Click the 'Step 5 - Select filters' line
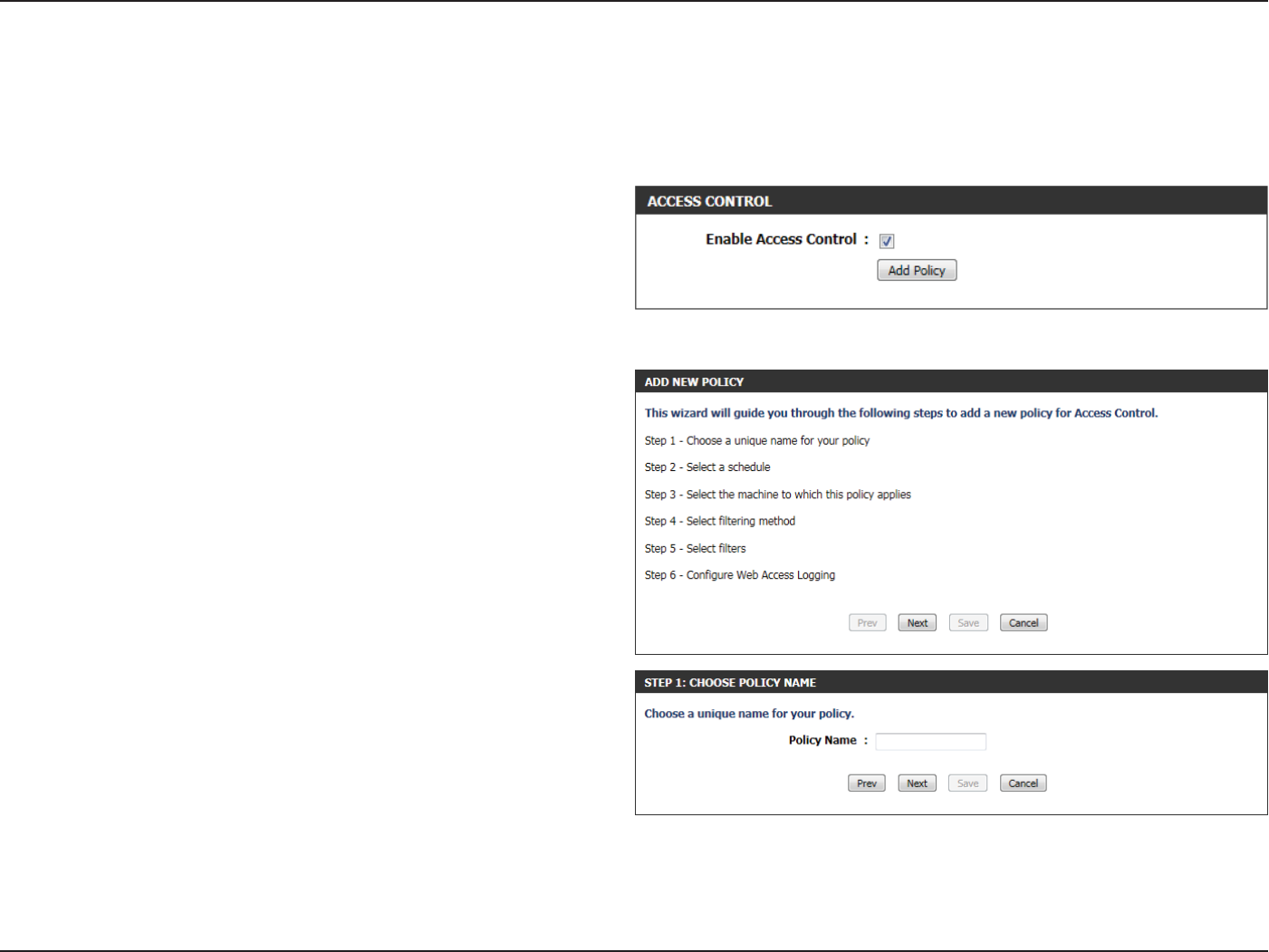The height and width of the screenshot is (952, 1269). tap(696, 548)
